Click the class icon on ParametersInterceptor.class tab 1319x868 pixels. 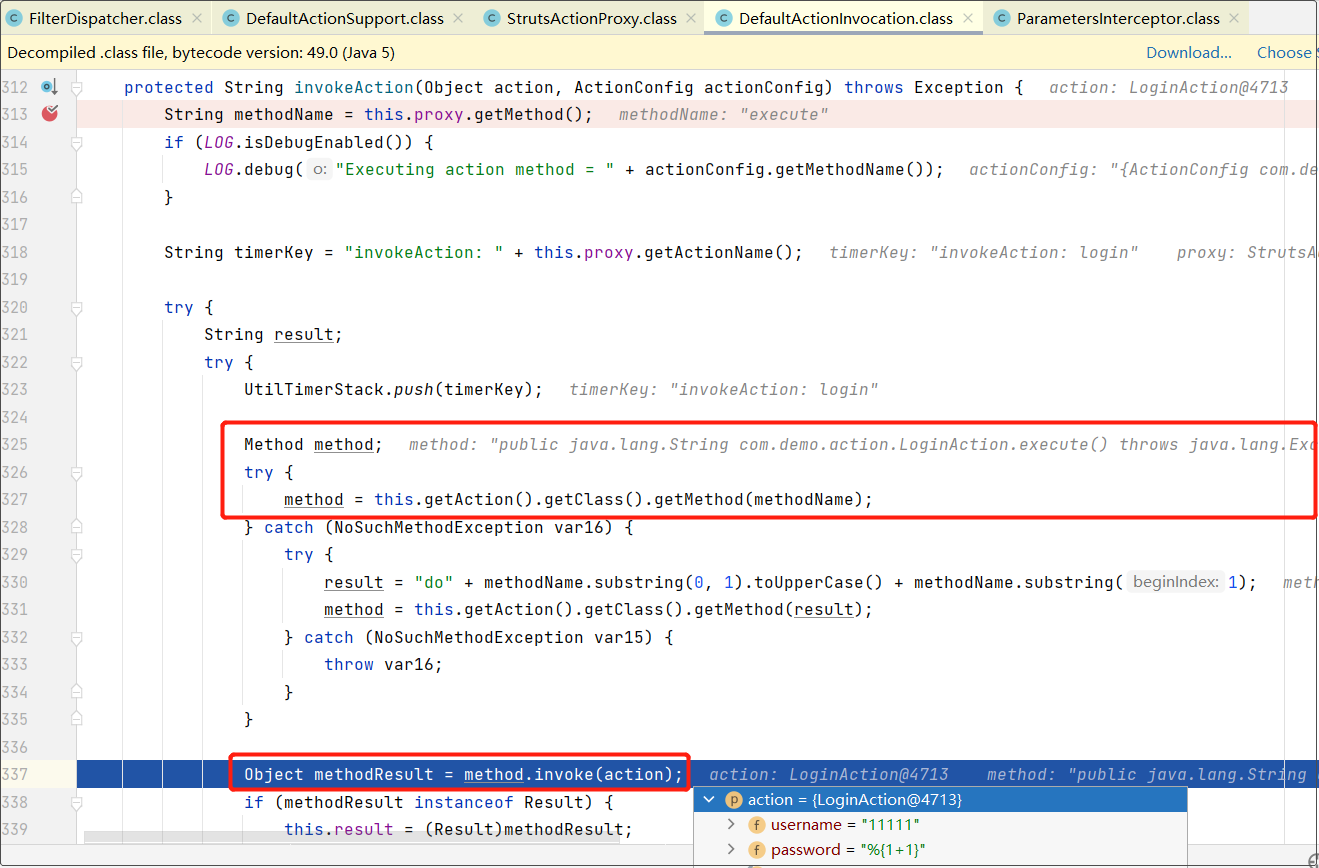(x=1002, y=18)
